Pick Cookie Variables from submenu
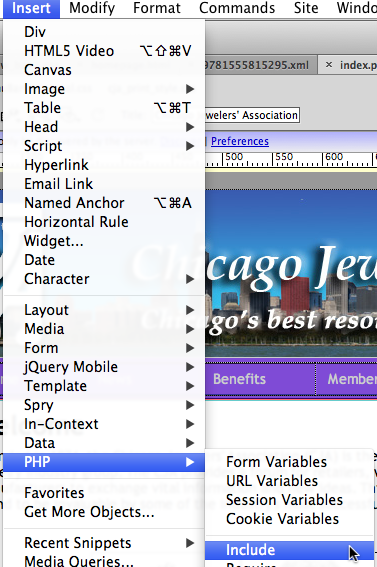The height and width of the screenshot is (567, 377). 289,519
